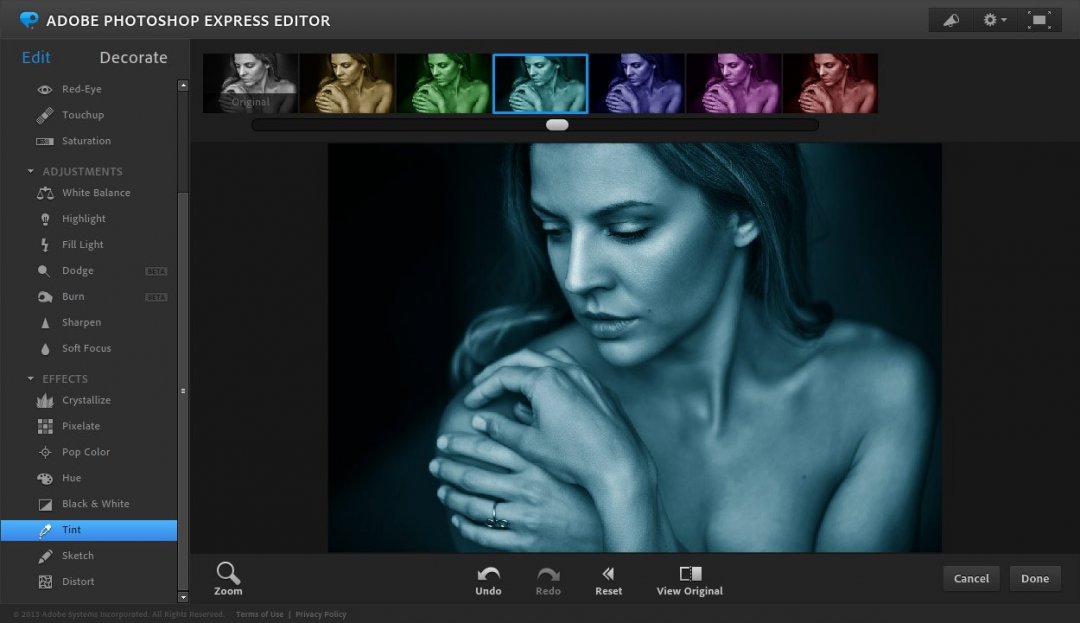Apply the green tint thumbnail
Screen dimensions: 1080x623
pyautogui.click(x=444, y=83)
